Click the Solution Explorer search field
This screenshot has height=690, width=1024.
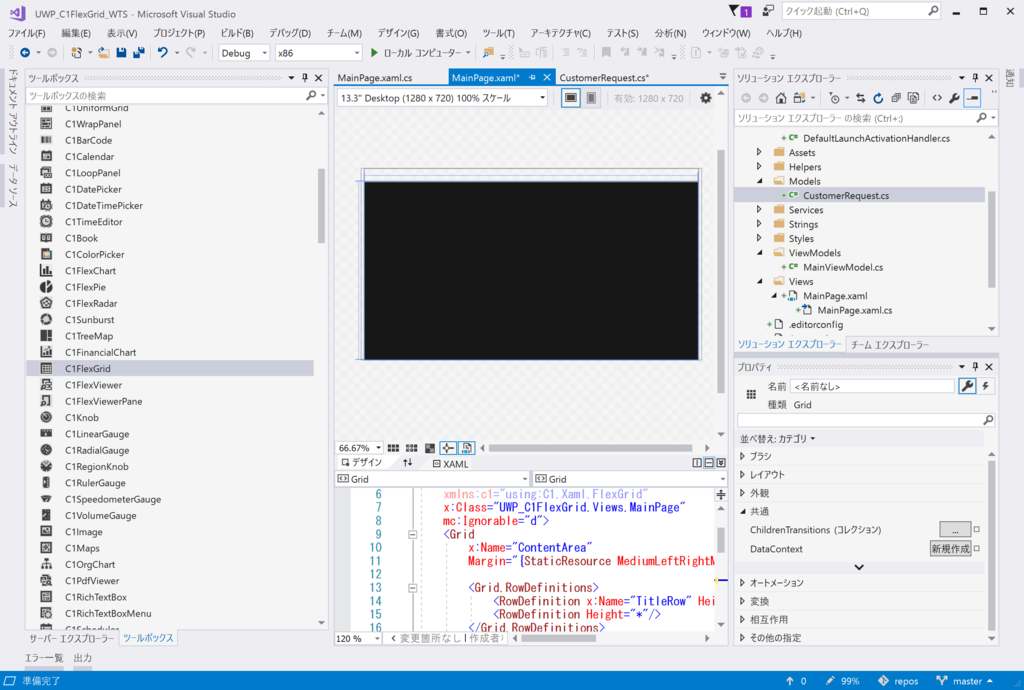pyautogui.click(x=856, y=118)
